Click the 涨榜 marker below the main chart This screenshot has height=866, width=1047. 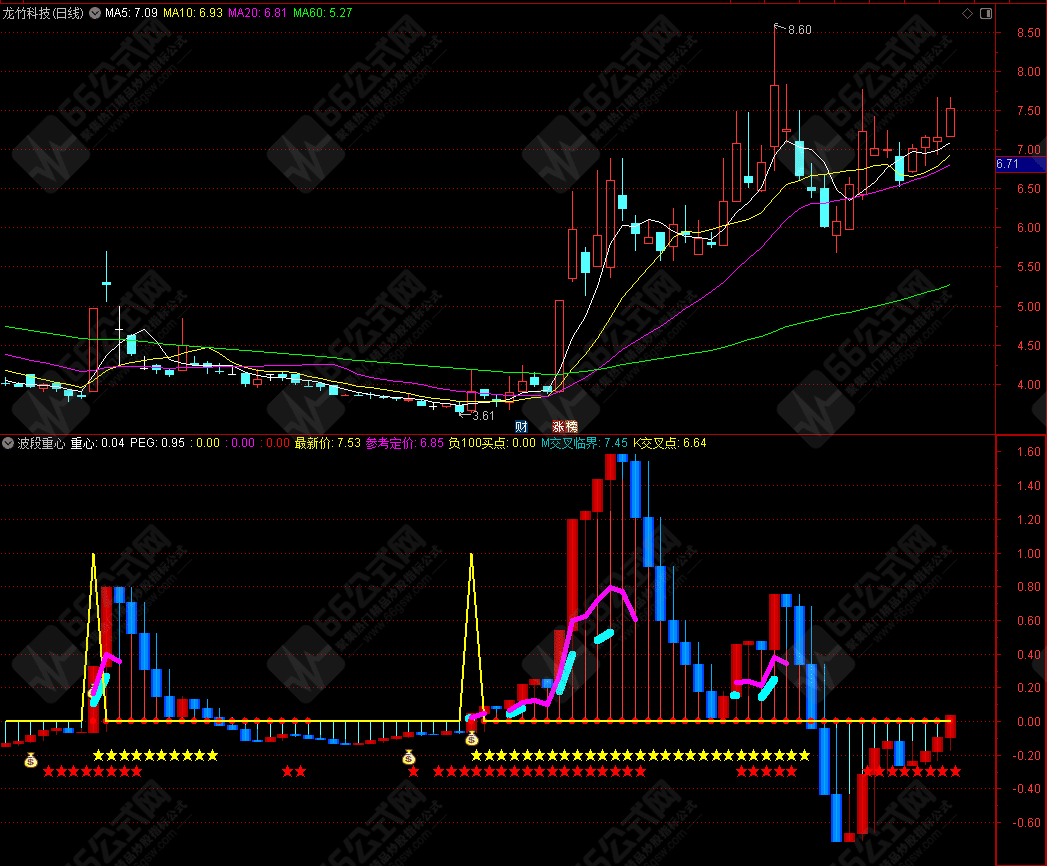[x=565, y=426]
